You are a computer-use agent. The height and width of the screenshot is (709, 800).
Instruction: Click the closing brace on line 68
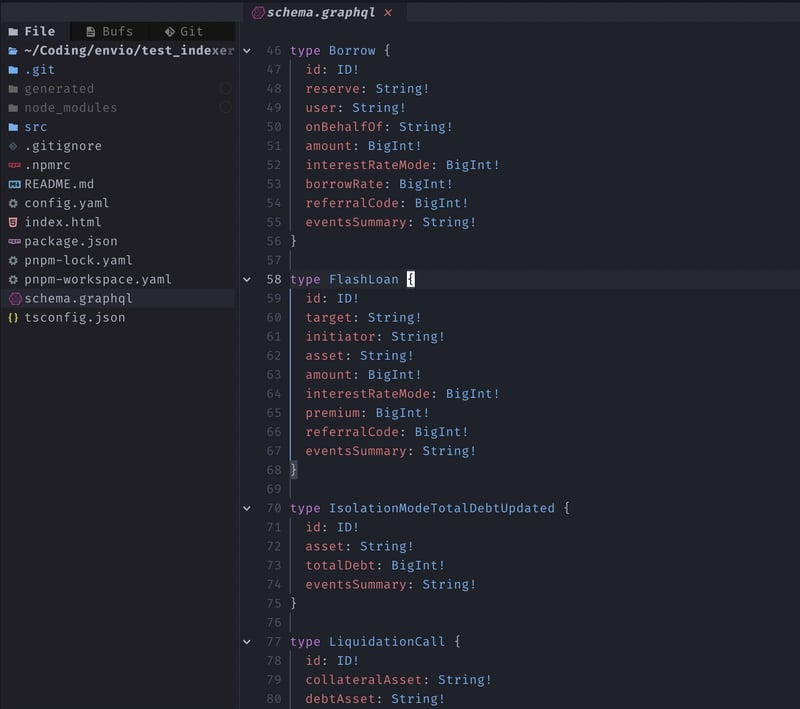point(293,470)
